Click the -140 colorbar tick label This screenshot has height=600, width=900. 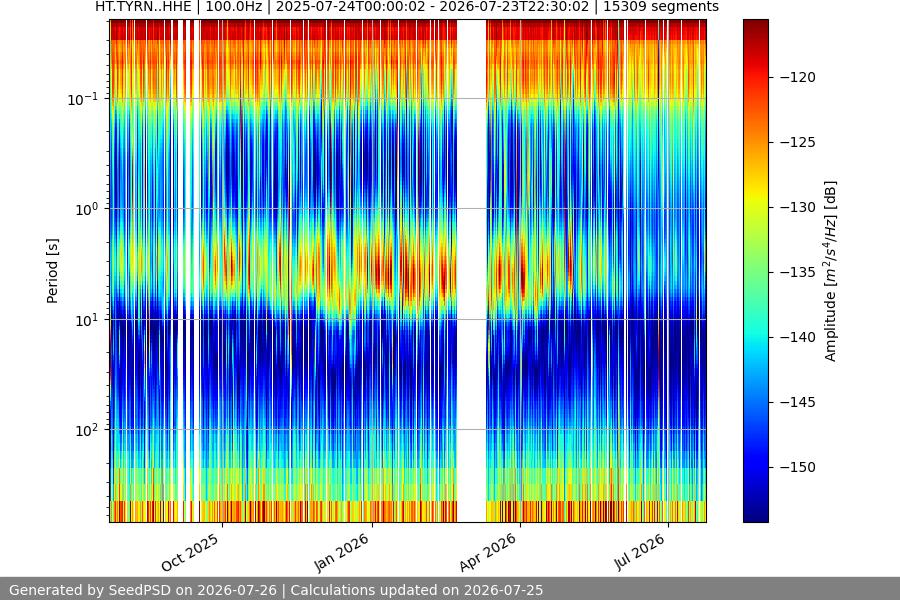tap(798, 337)
